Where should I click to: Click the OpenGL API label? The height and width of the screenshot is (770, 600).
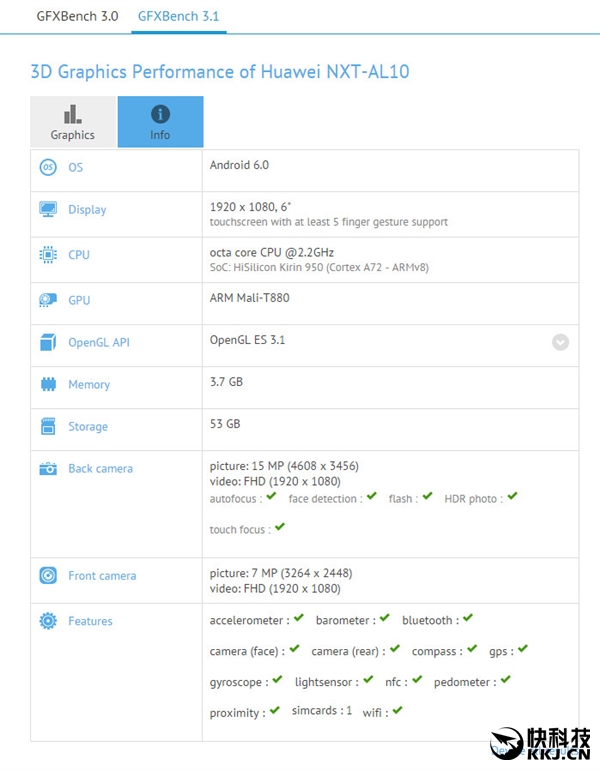pyautogui.click(x=99, y=342)
